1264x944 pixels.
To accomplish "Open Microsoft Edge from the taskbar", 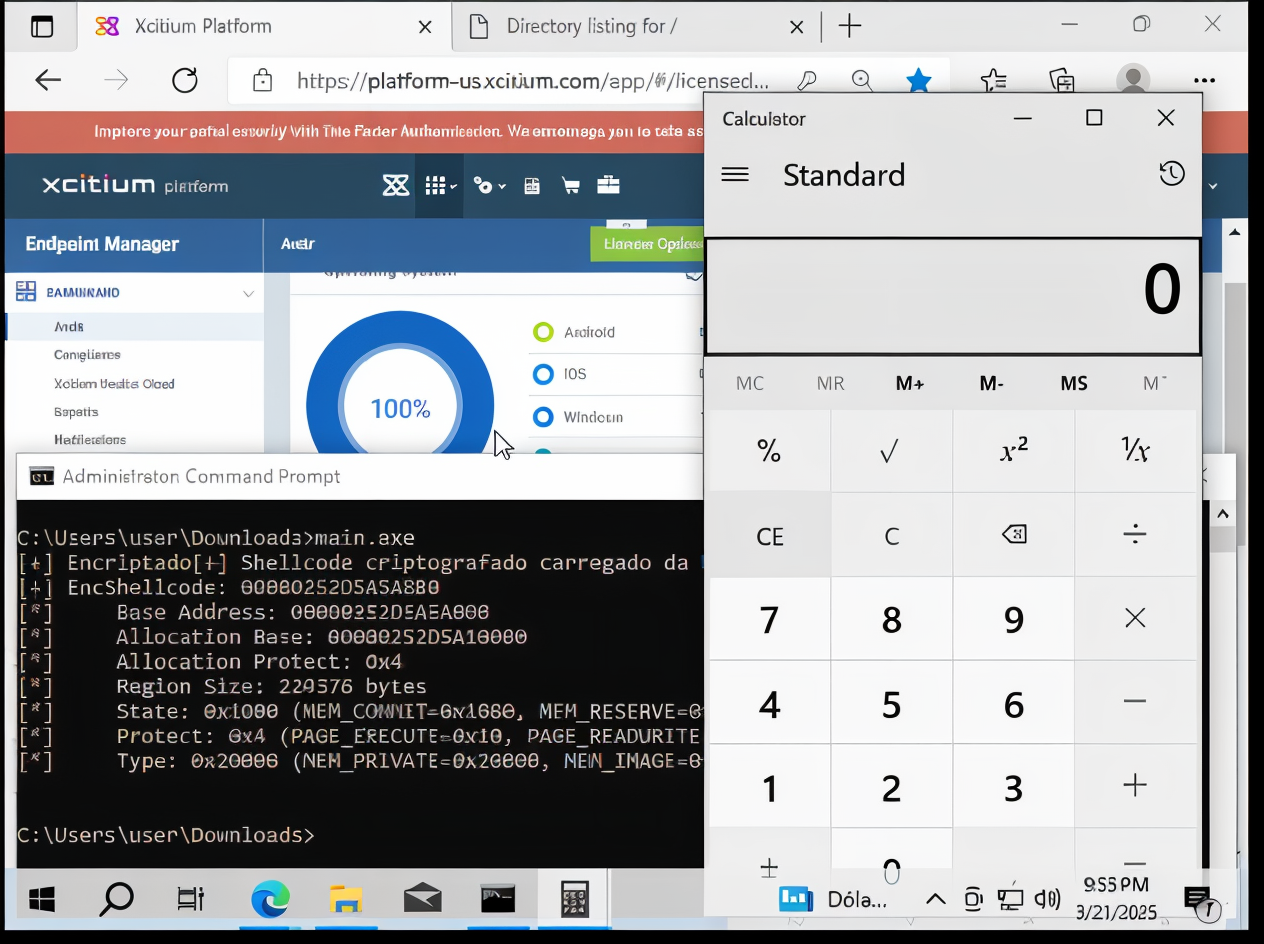I will pyautogui.click(x=270, y=899).
